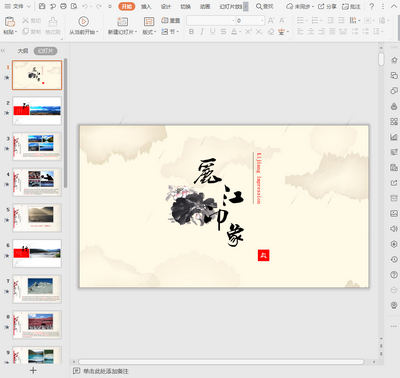Click the vertical scrollbar thumb of editor
The image size is (400, 378).
(381, 59)
